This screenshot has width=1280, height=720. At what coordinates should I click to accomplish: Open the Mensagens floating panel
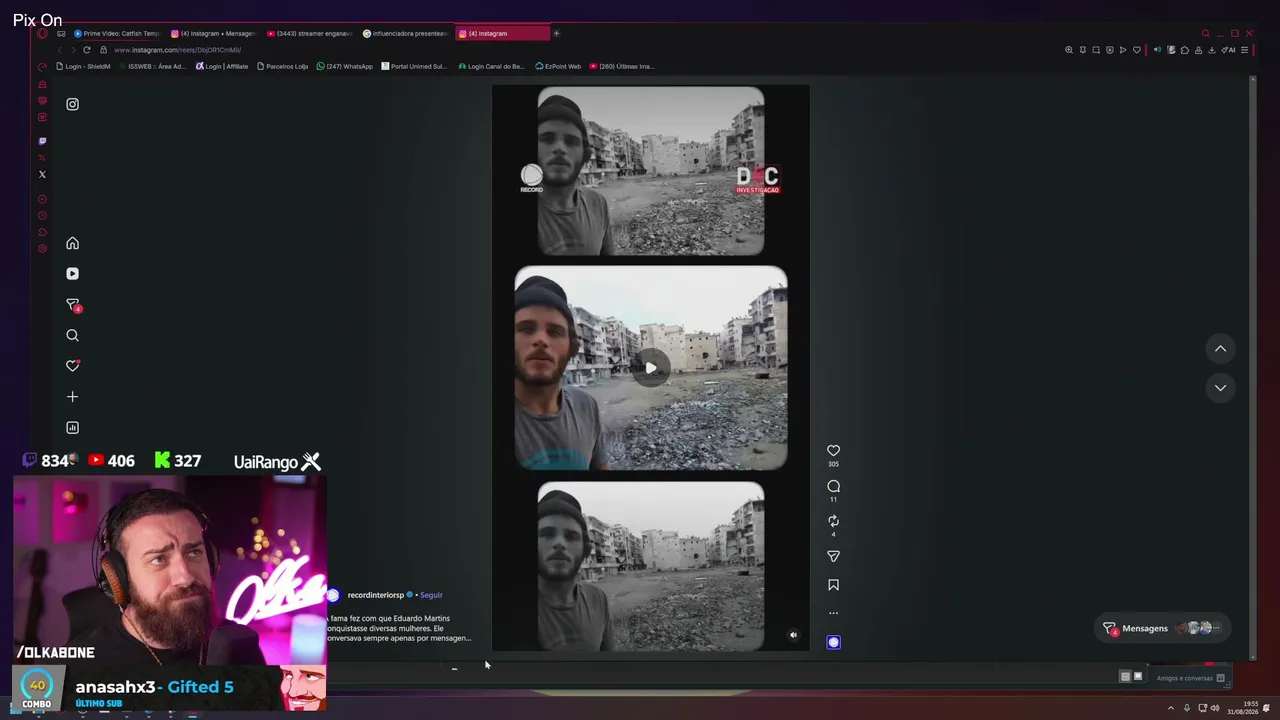pos(1164,628)
